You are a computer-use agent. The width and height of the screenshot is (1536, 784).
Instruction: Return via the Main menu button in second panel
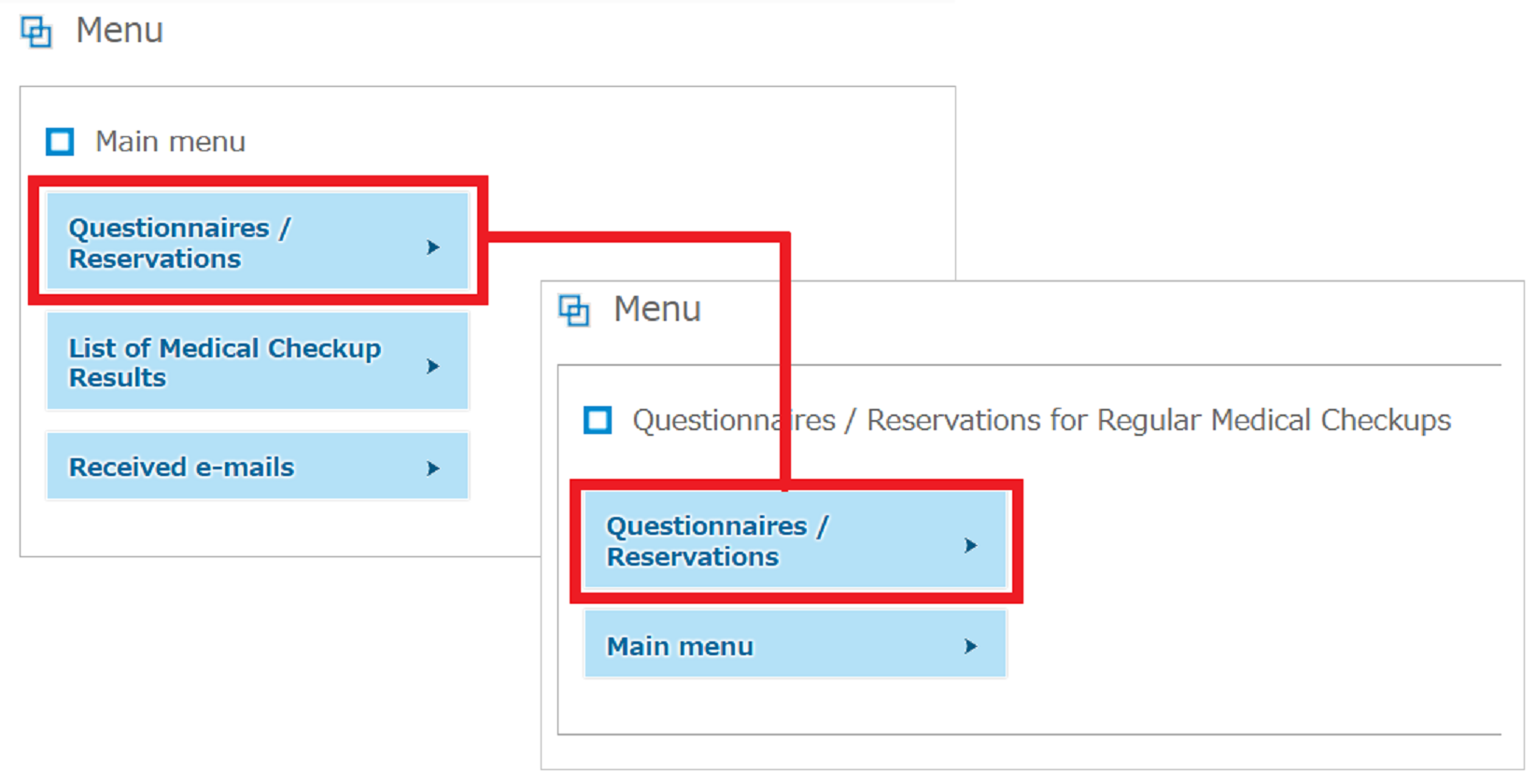coord(795,644)
